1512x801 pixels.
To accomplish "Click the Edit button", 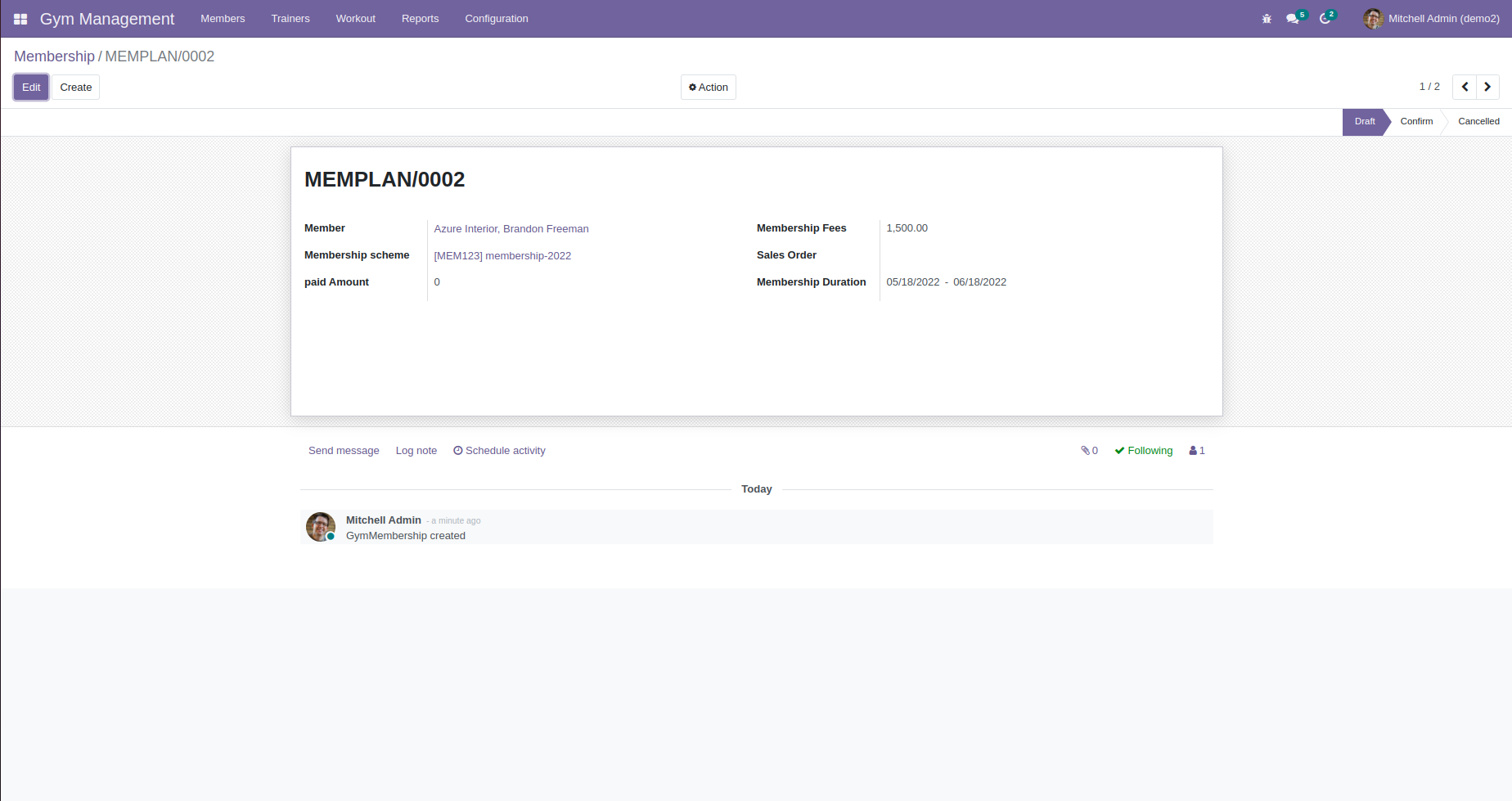I will pos(31,88).
